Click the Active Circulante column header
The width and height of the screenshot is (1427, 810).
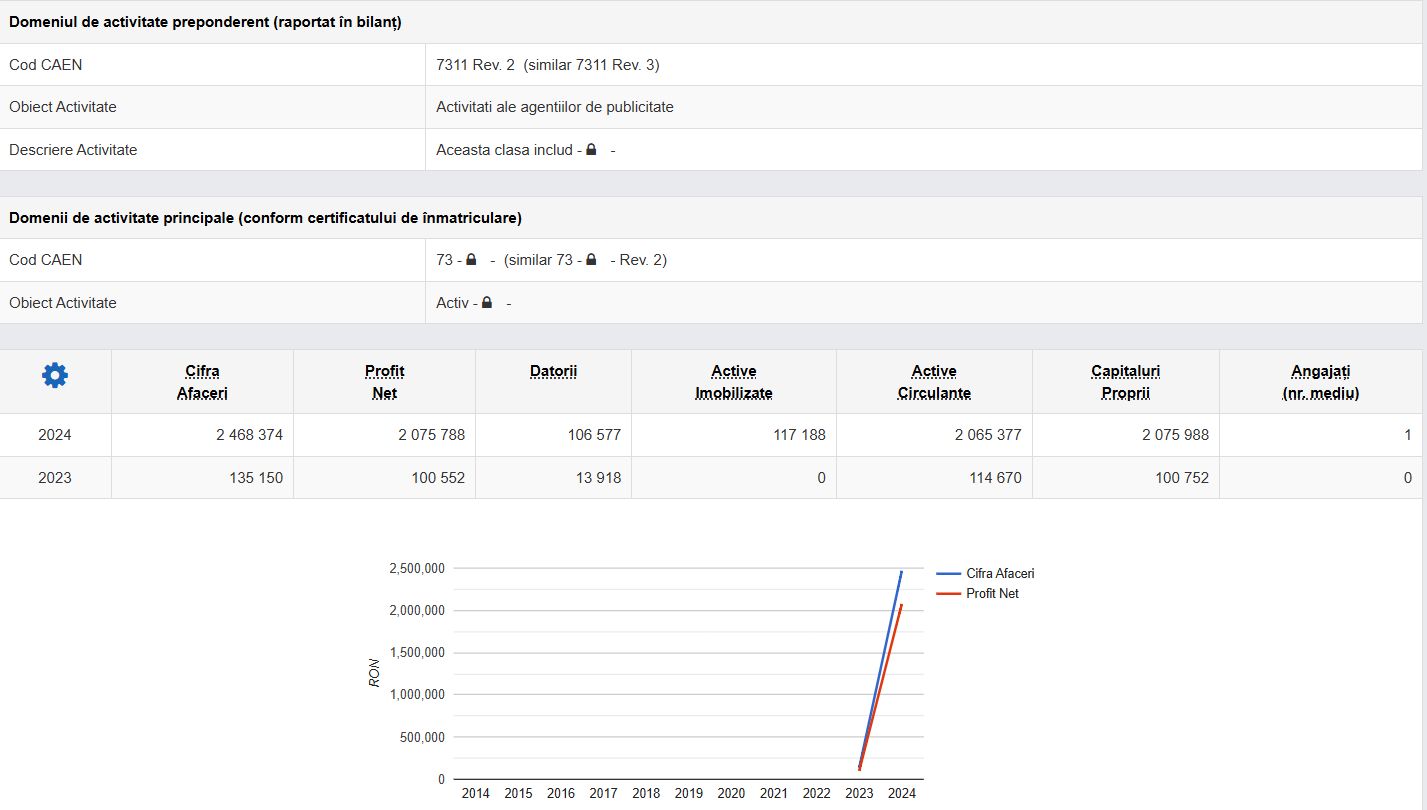(934, 382)
